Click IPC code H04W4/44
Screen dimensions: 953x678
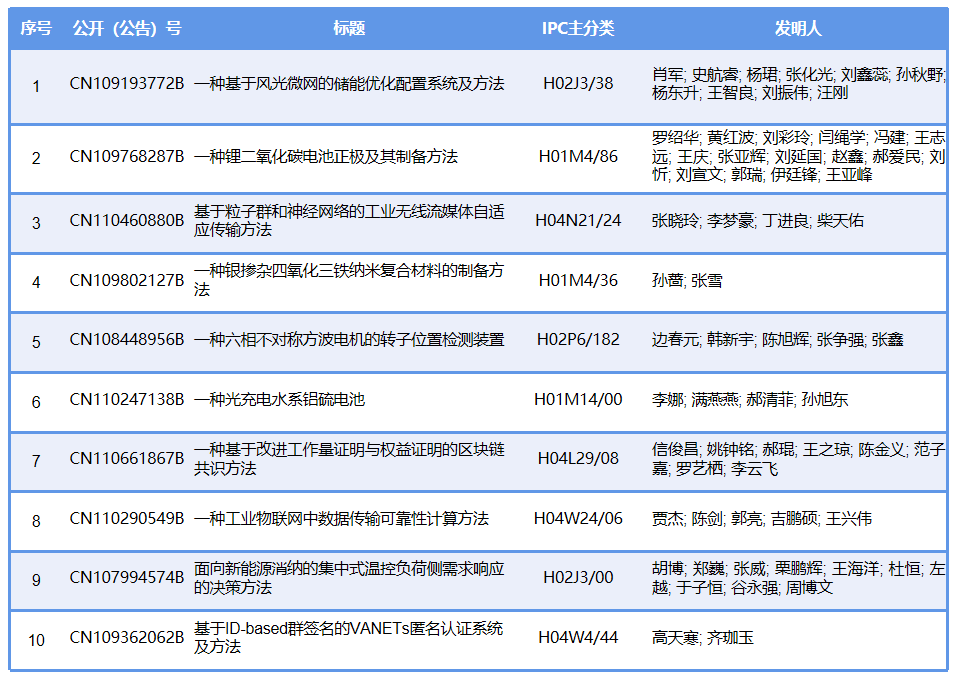tap(578, 637)
